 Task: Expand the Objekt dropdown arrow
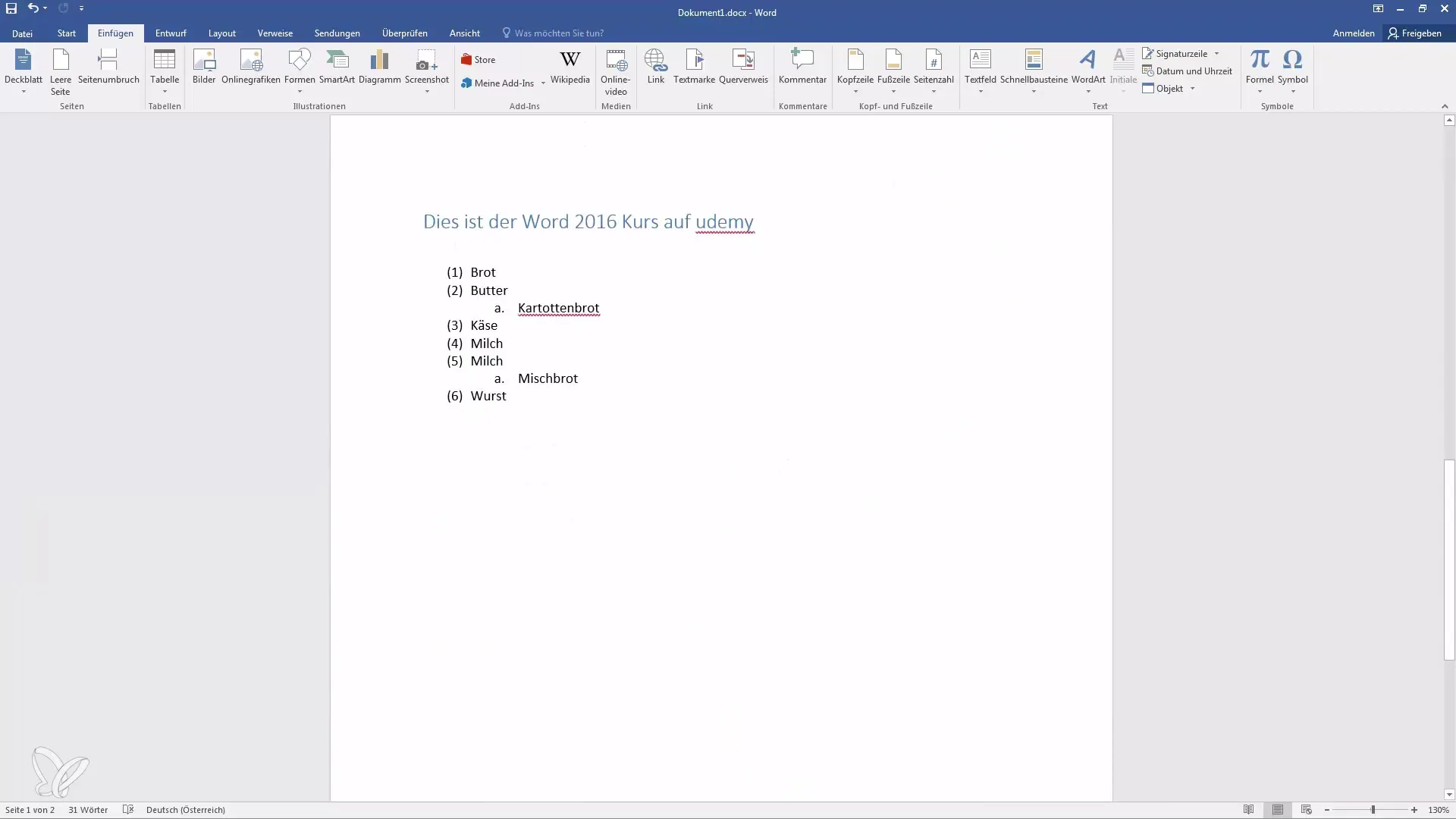pyautogui.click(x=1192, y=89)
